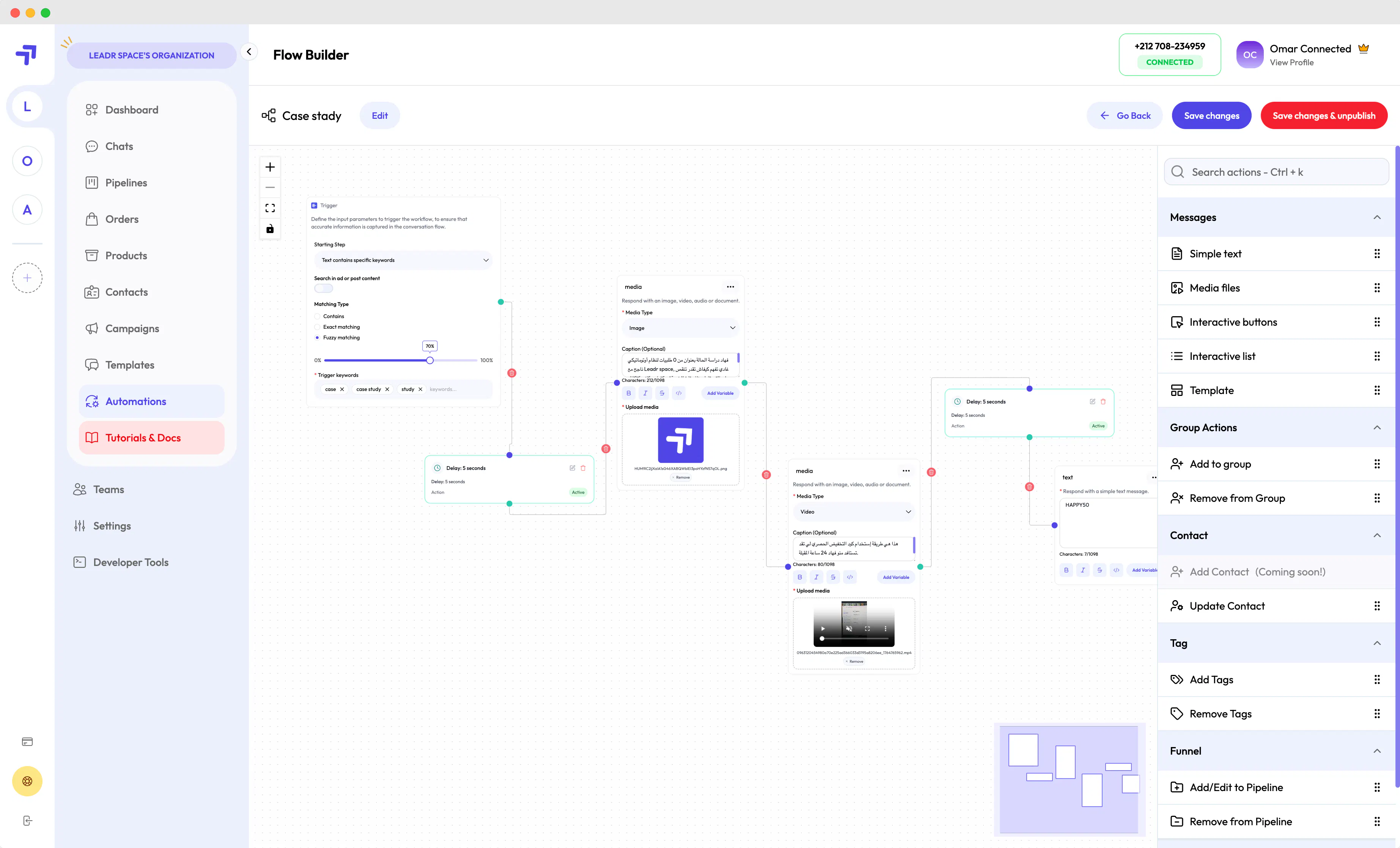The image size is (1400, 848).
Task: Open the image media node options menu
Action: tap(730, 287)
